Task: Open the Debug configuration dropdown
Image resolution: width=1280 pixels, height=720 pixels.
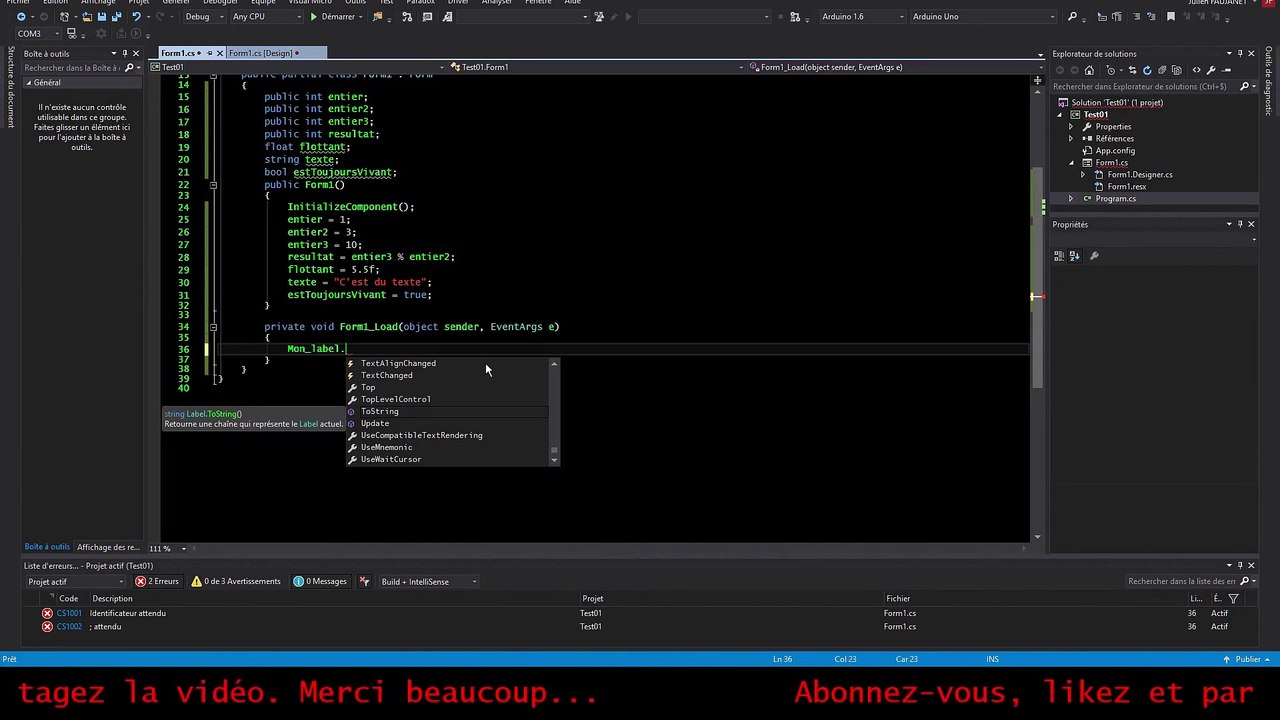Action: click(x=204, y=17)
